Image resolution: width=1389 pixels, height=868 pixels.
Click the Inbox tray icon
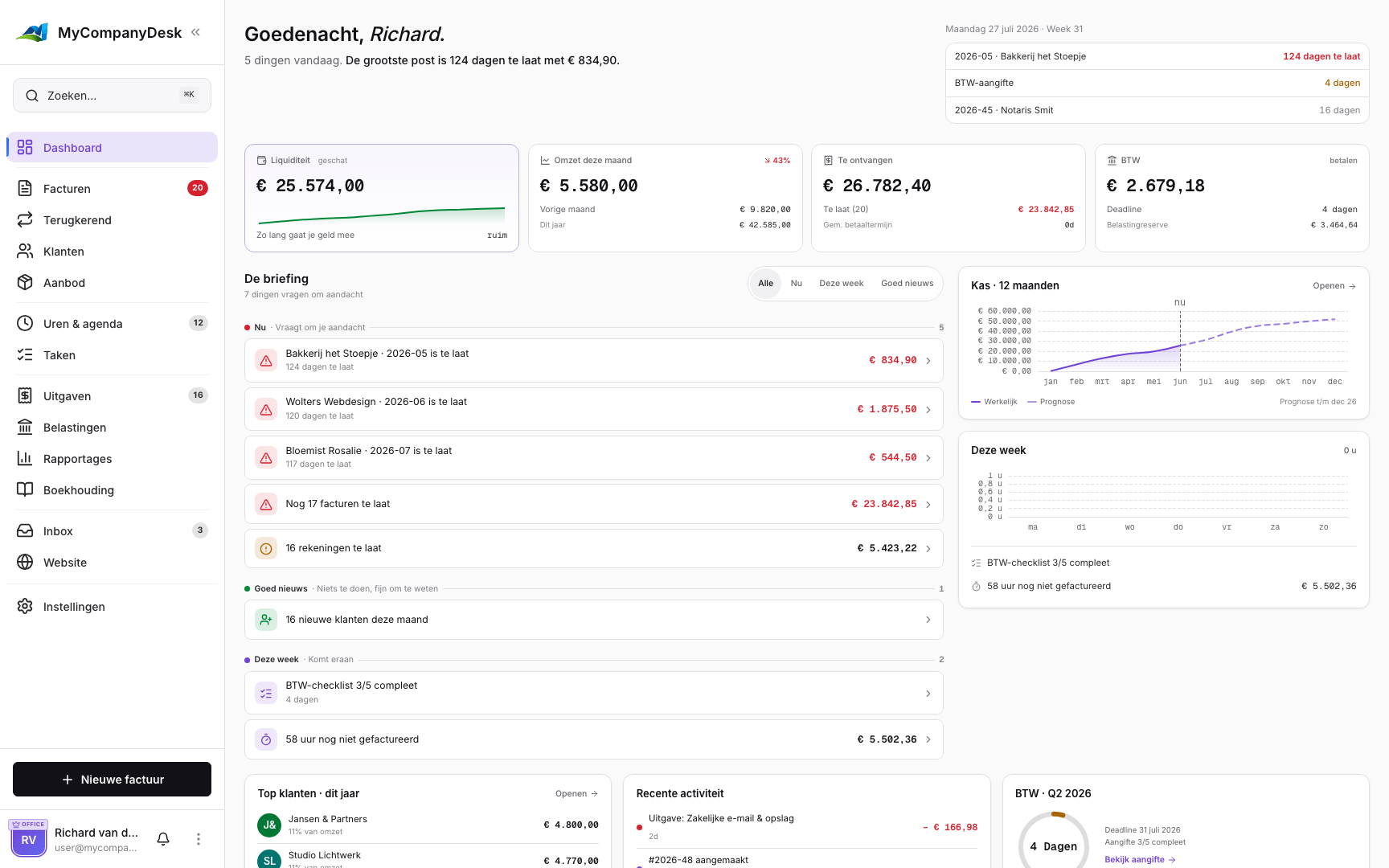click(25, 530)
